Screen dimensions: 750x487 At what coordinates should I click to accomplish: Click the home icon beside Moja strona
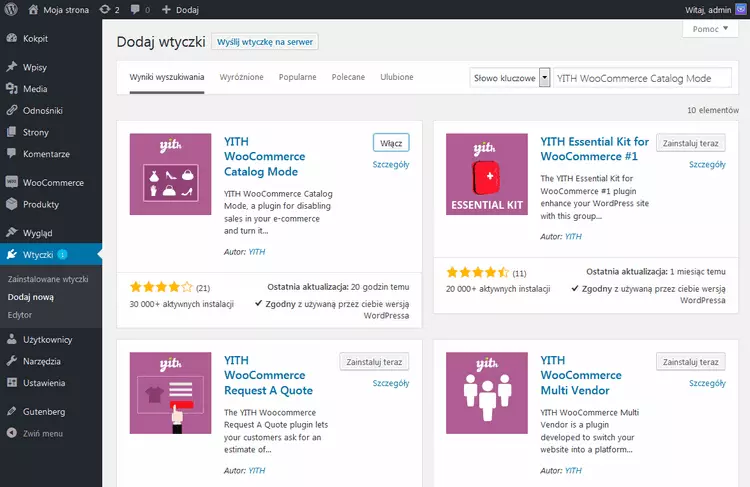33,10
